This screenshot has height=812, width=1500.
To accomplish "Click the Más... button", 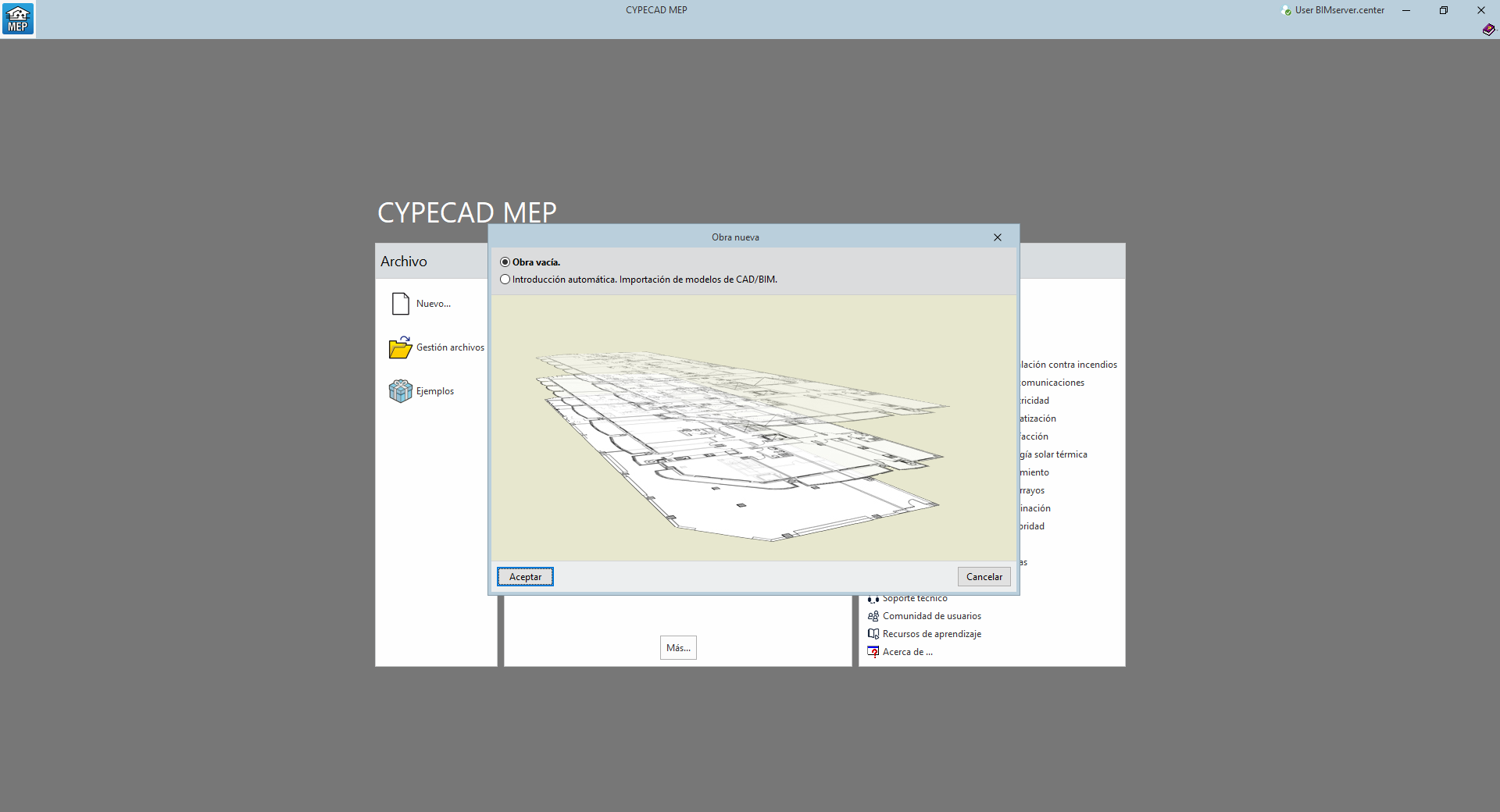I will 678,648.
